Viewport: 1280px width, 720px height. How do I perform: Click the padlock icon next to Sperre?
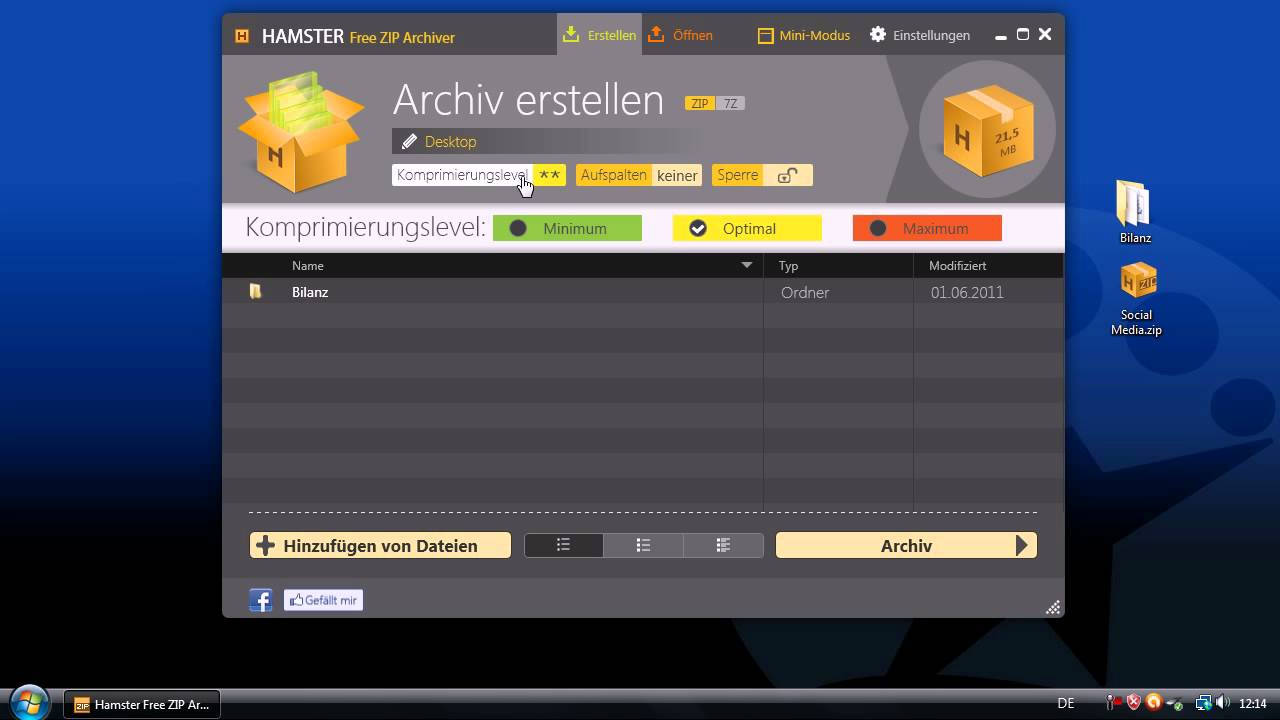tap(788, 175)
